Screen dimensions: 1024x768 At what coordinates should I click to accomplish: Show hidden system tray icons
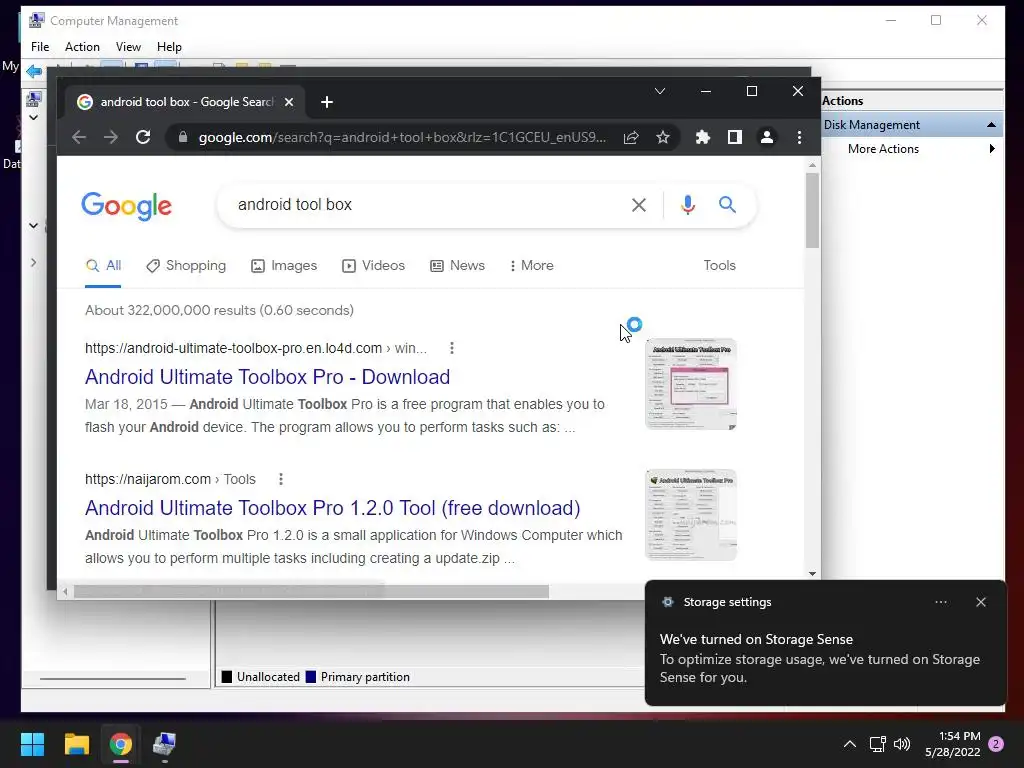[850, 744]
